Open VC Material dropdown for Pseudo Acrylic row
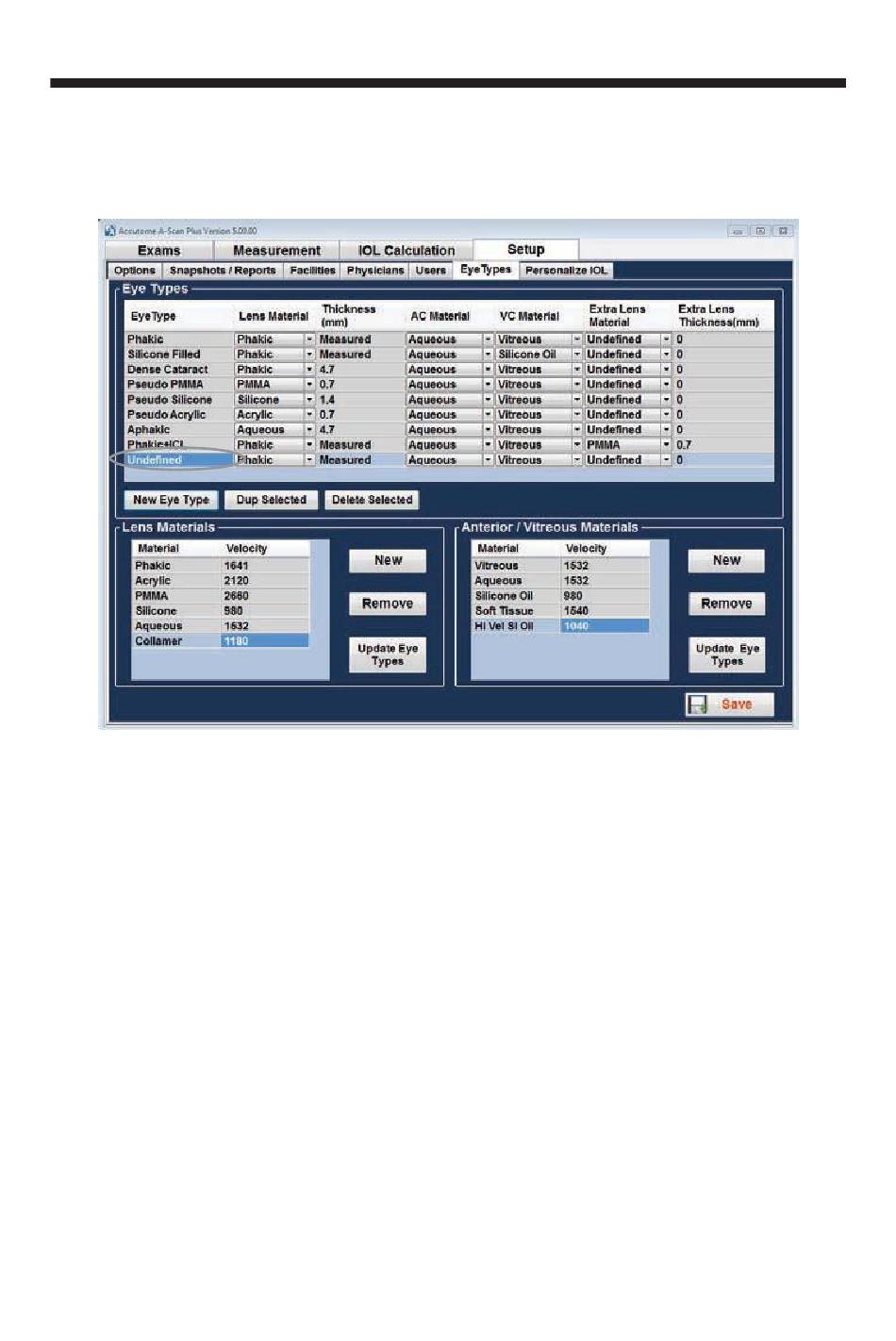The width and height of the screenshot is (896, 1341). (x=577, y=415)
